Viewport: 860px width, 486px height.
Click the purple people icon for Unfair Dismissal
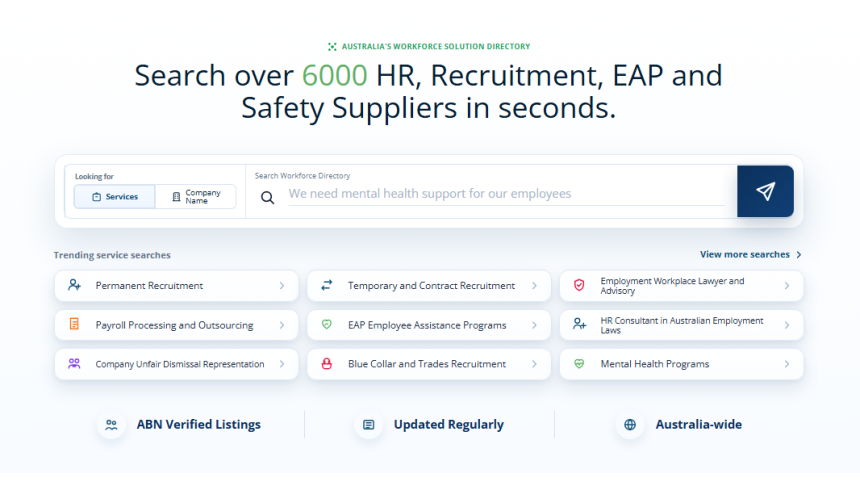click(x=74, y=363)
